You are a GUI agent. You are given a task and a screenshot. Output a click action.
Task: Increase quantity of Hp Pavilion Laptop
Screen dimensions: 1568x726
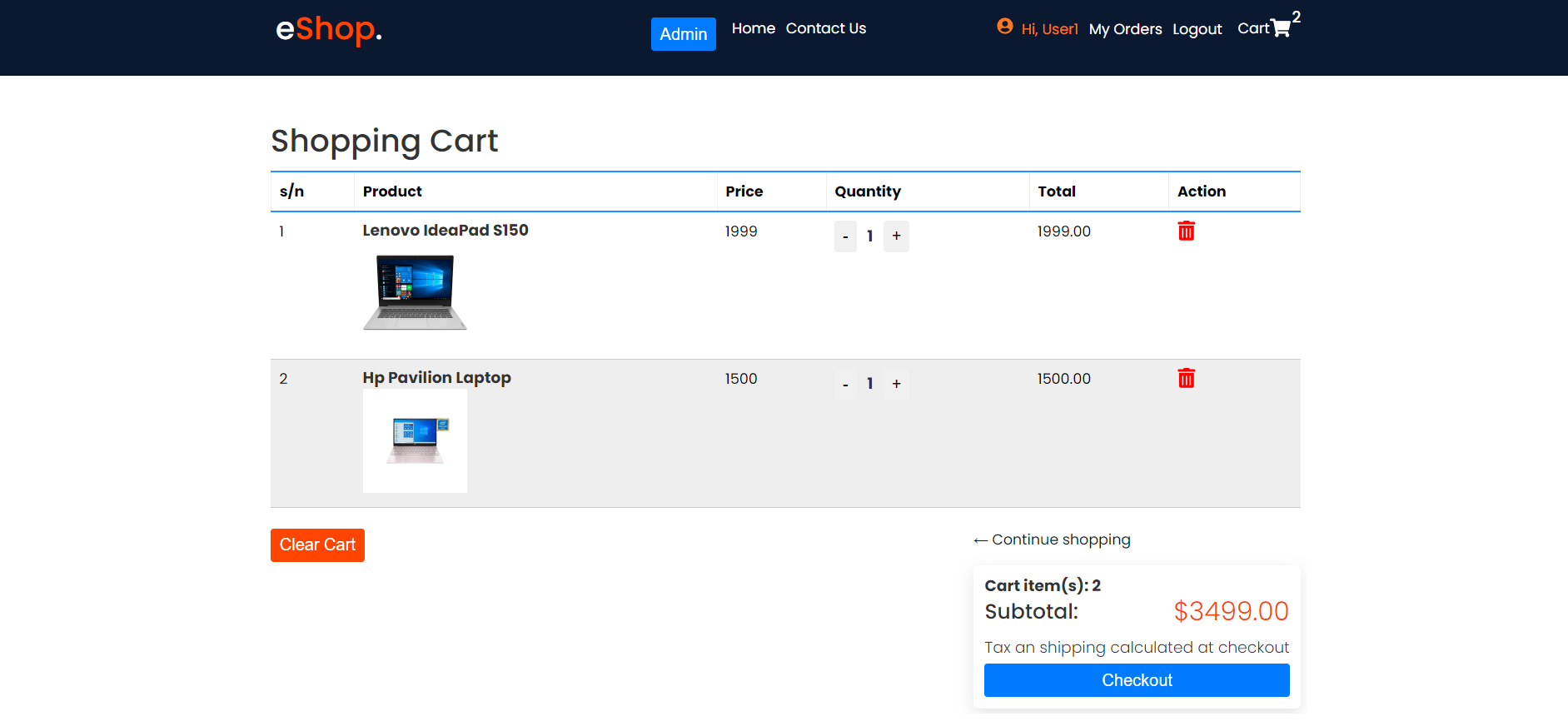(896, 384)
